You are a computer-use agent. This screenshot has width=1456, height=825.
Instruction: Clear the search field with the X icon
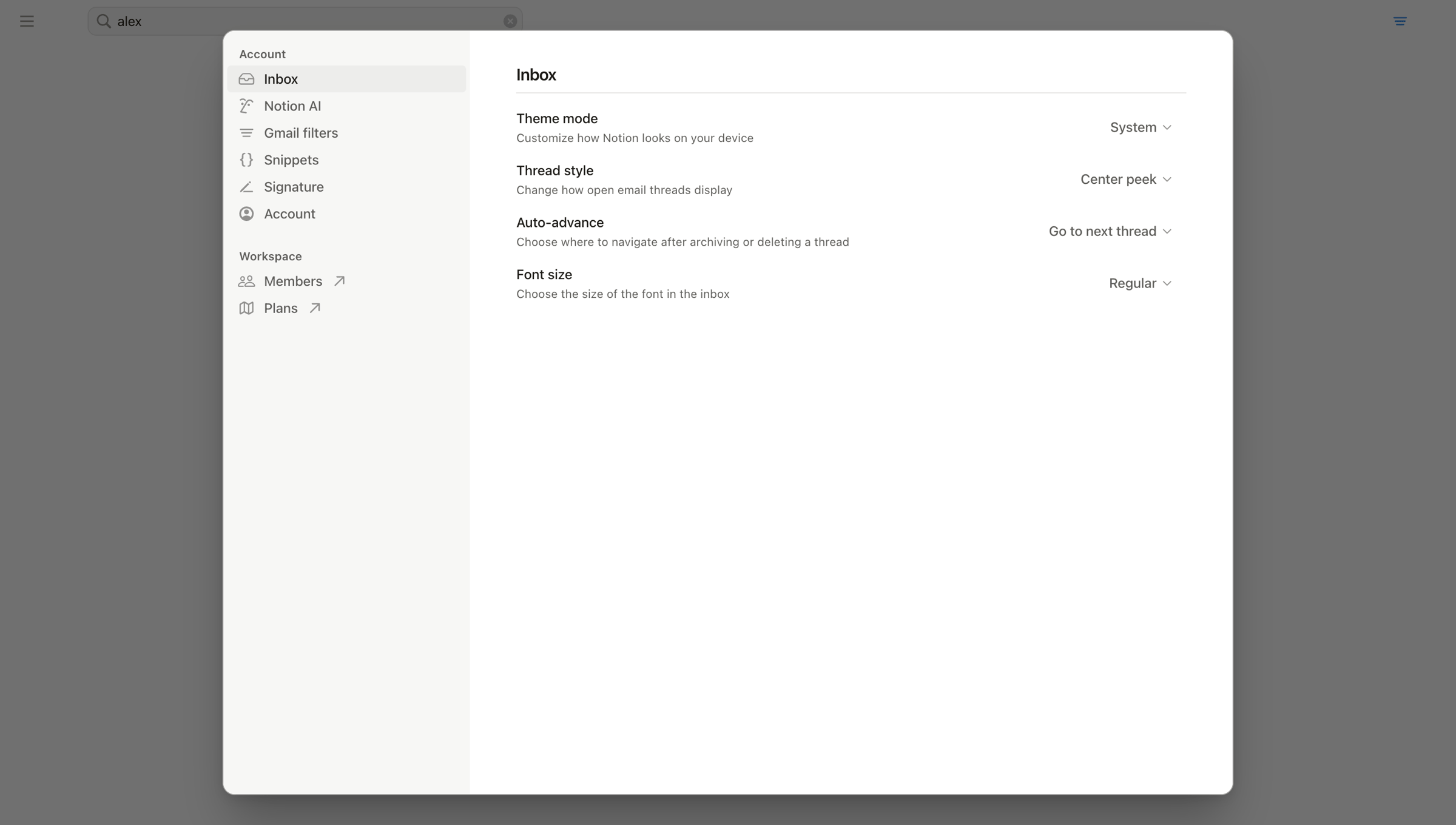pos(510,21)
